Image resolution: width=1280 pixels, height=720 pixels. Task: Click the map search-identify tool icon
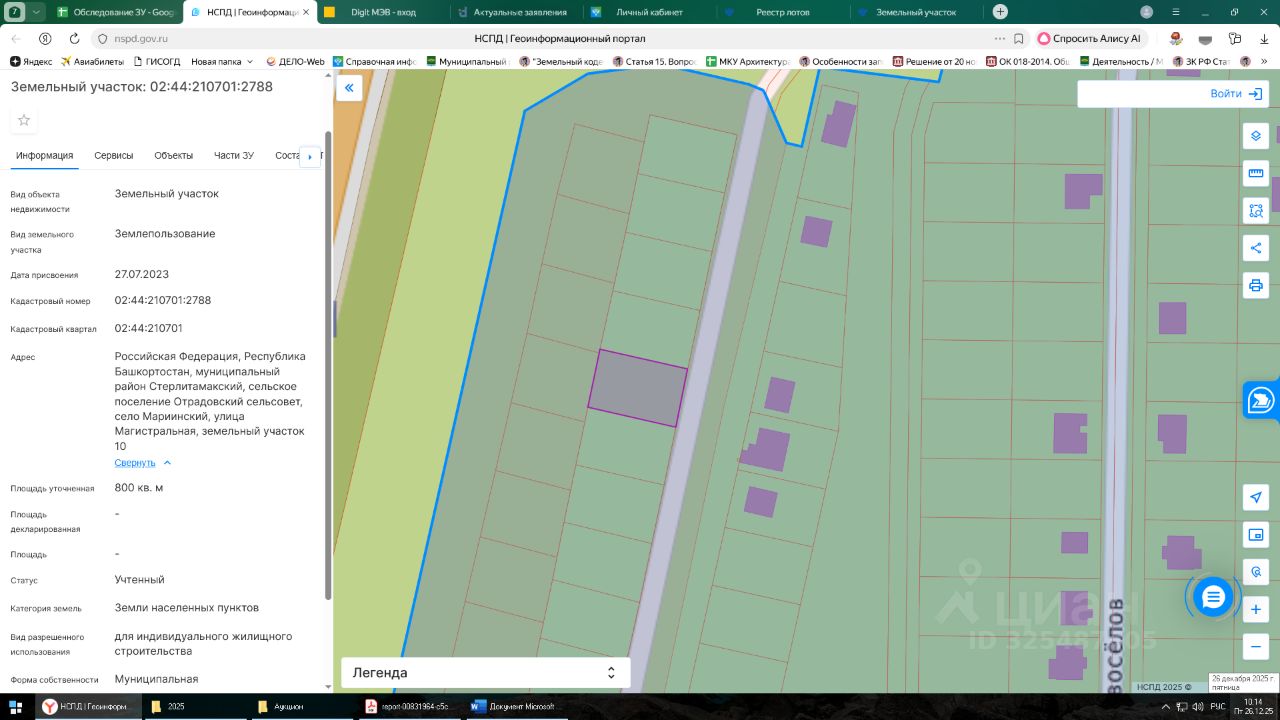[1256, 572]
